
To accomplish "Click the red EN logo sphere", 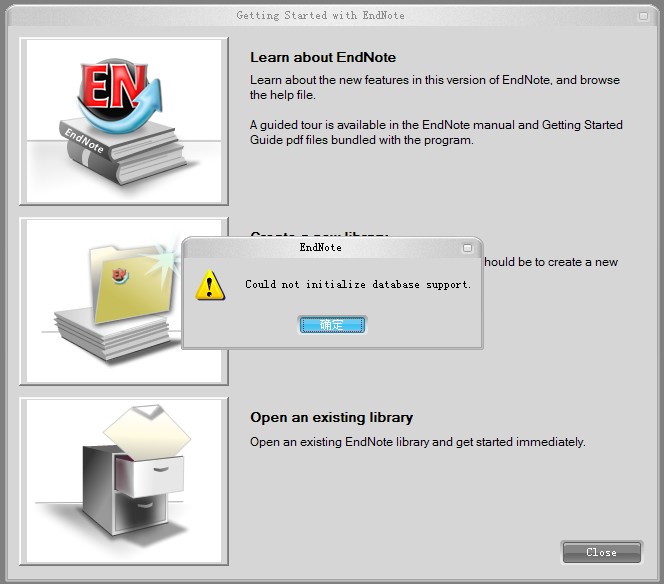I will tap(114, 91).
